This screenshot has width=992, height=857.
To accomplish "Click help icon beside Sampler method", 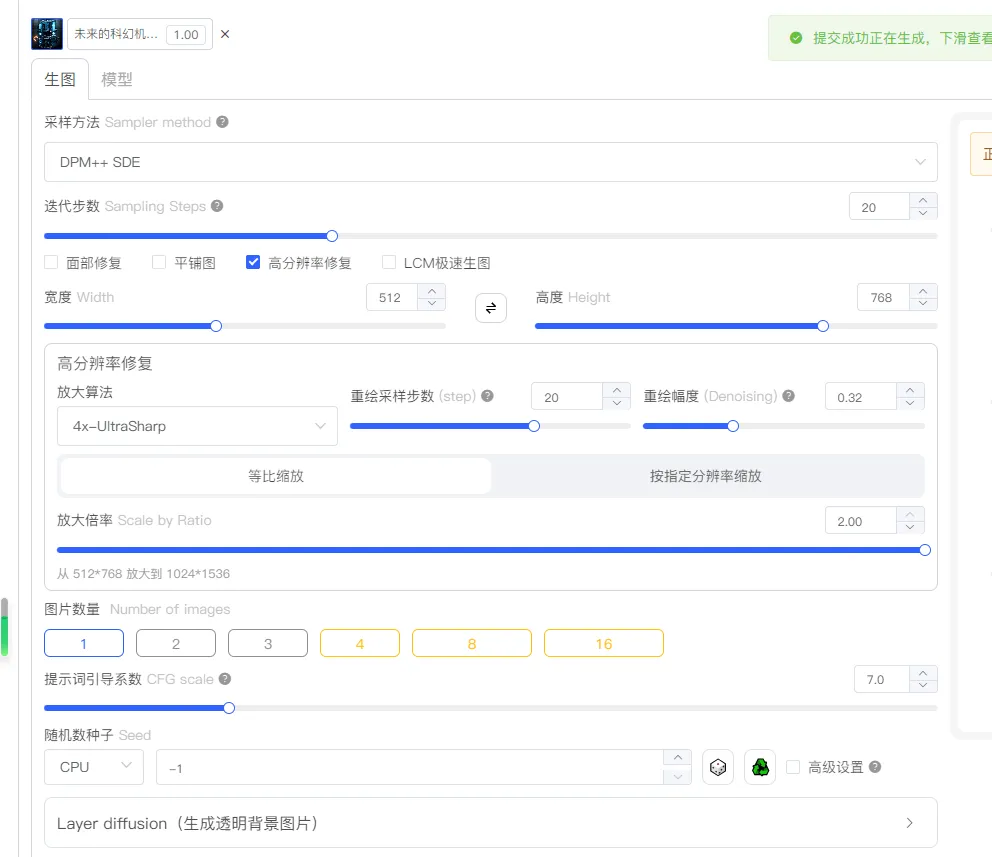I will [x=222, y=122].
